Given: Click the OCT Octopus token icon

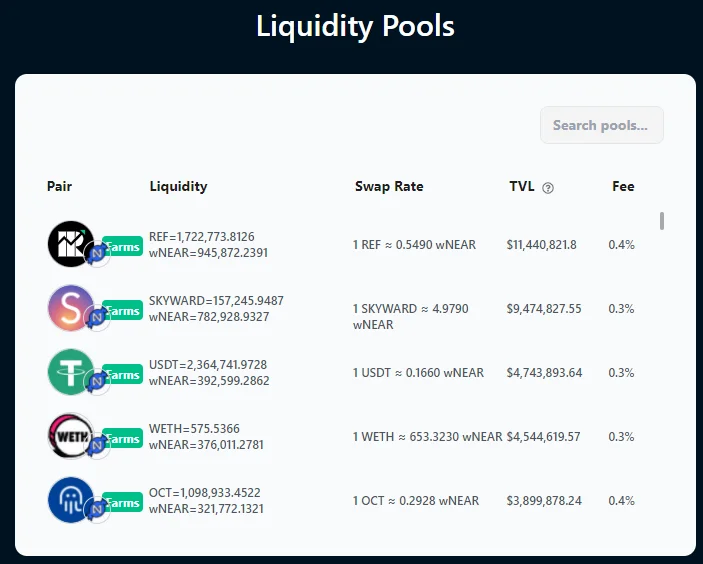Looking at the screenshot, I should point(71,500).
